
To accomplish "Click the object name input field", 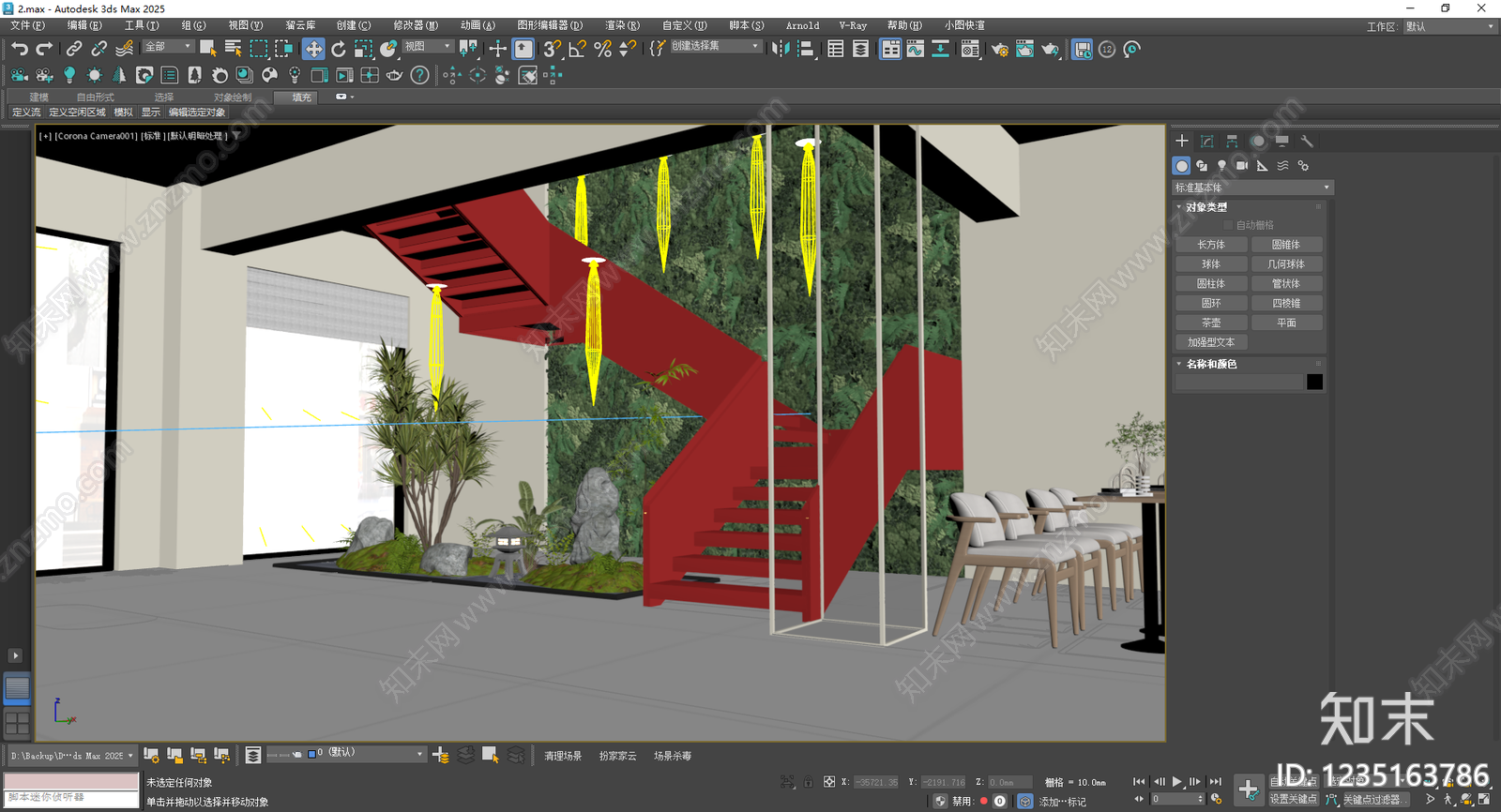I will pos(1238,382).
